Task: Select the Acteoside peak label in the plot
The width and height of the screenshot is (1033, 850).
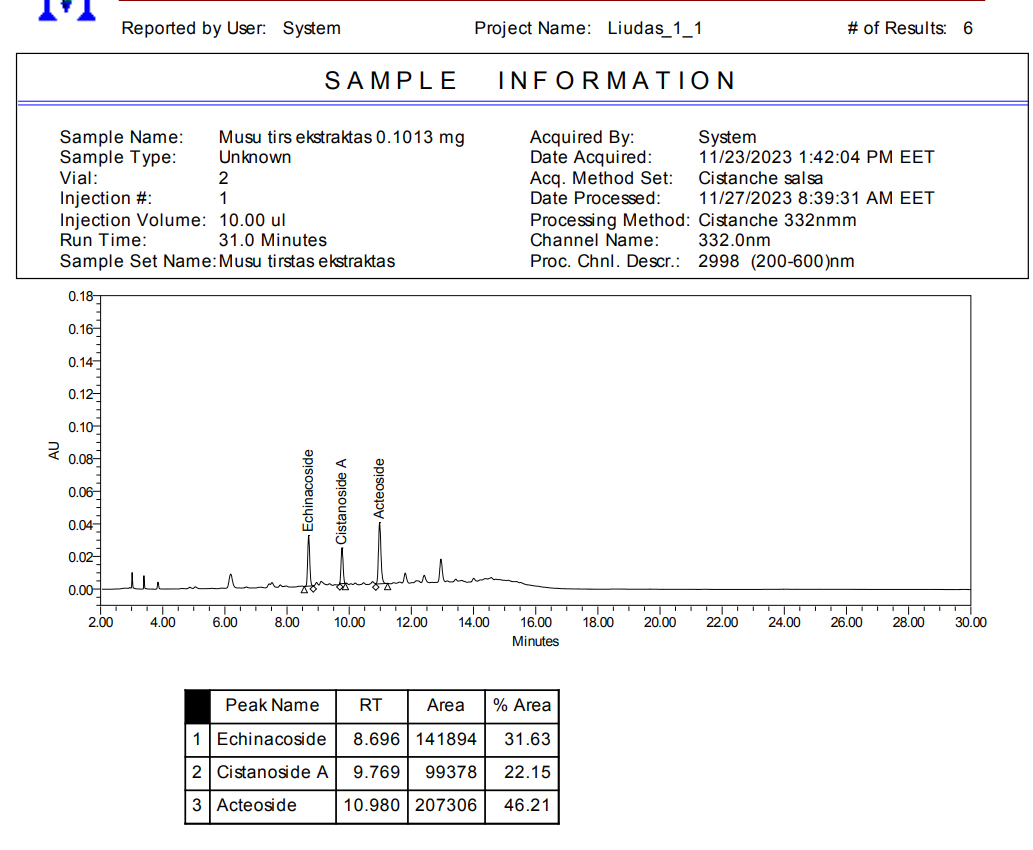Action: pos(379,488)
